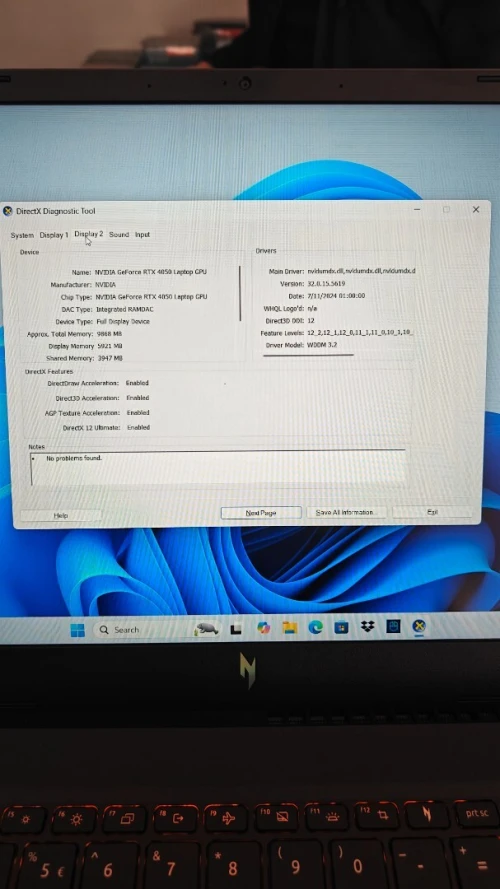
Task: Click the driver date 7/11/2024
Action: pyautogui.click(x=336, y=296)
